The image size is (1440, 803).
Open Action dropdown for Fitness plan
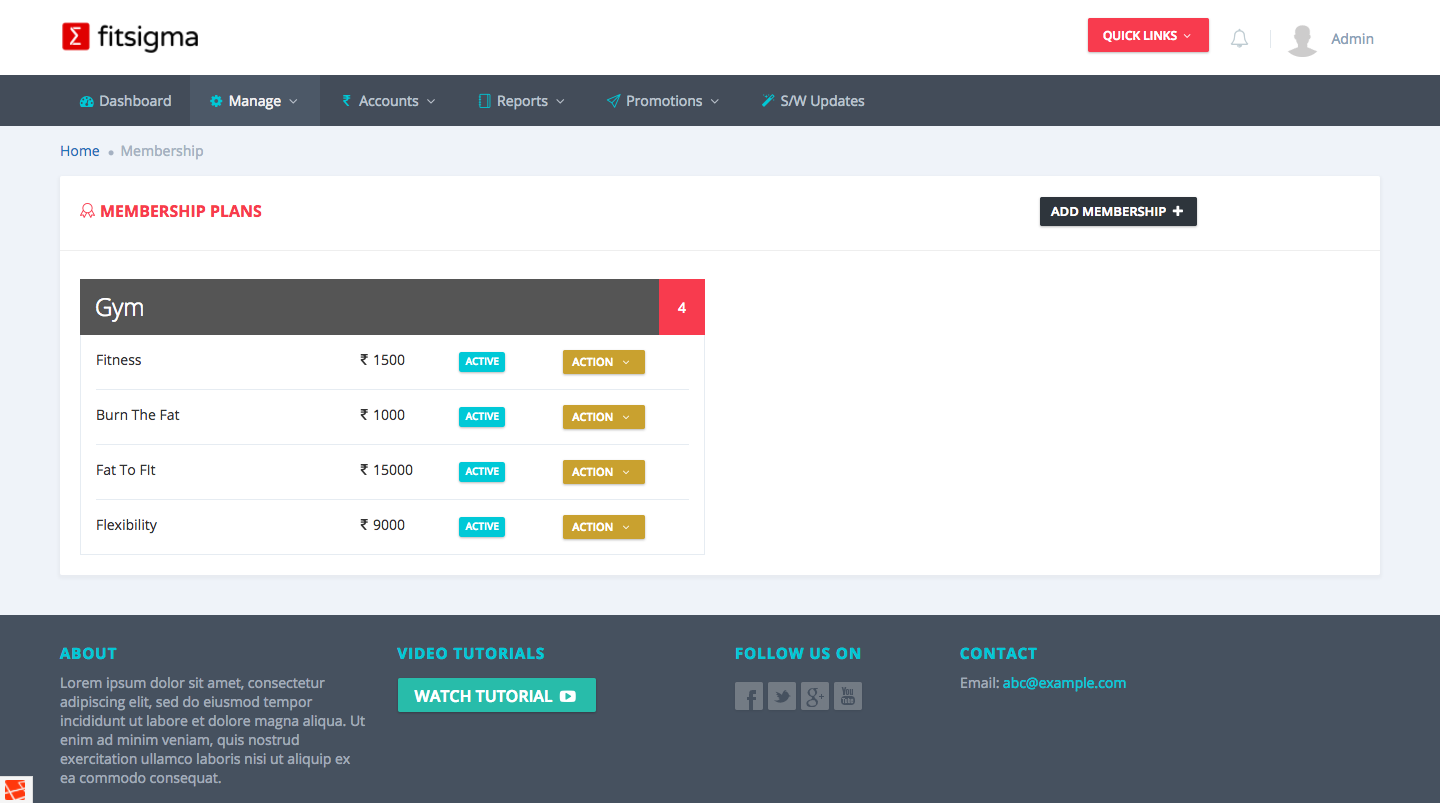point(603,362)
